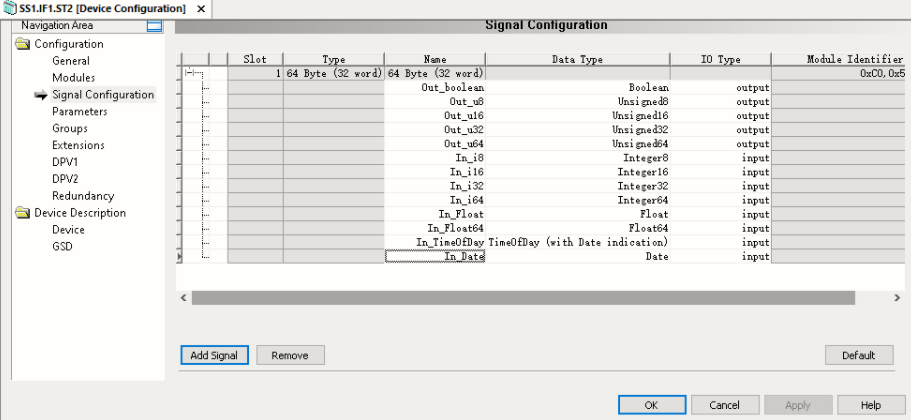This screenshot has width=911, height=420.
Task: Click the Float64 data type cell
Action: pos(578,228)
